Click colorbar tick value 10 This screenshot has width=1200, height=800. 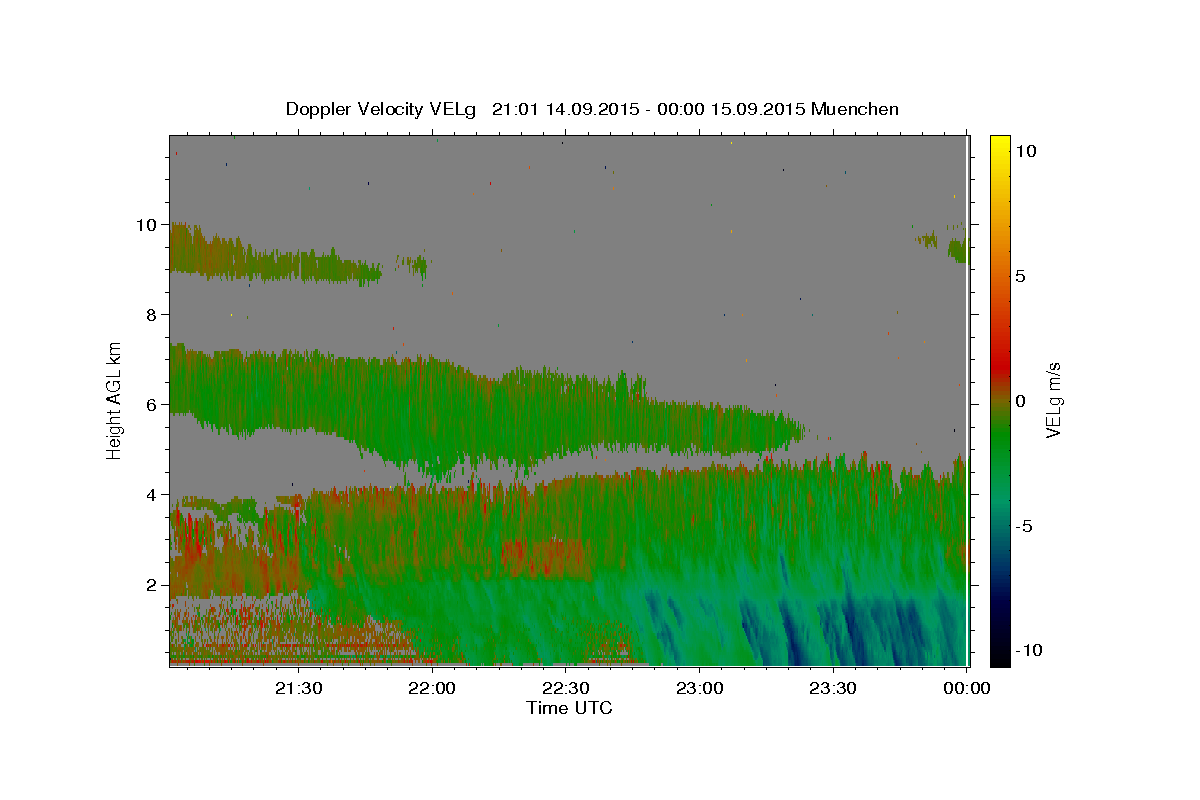pyautogui.click(x=1025, y=150)
